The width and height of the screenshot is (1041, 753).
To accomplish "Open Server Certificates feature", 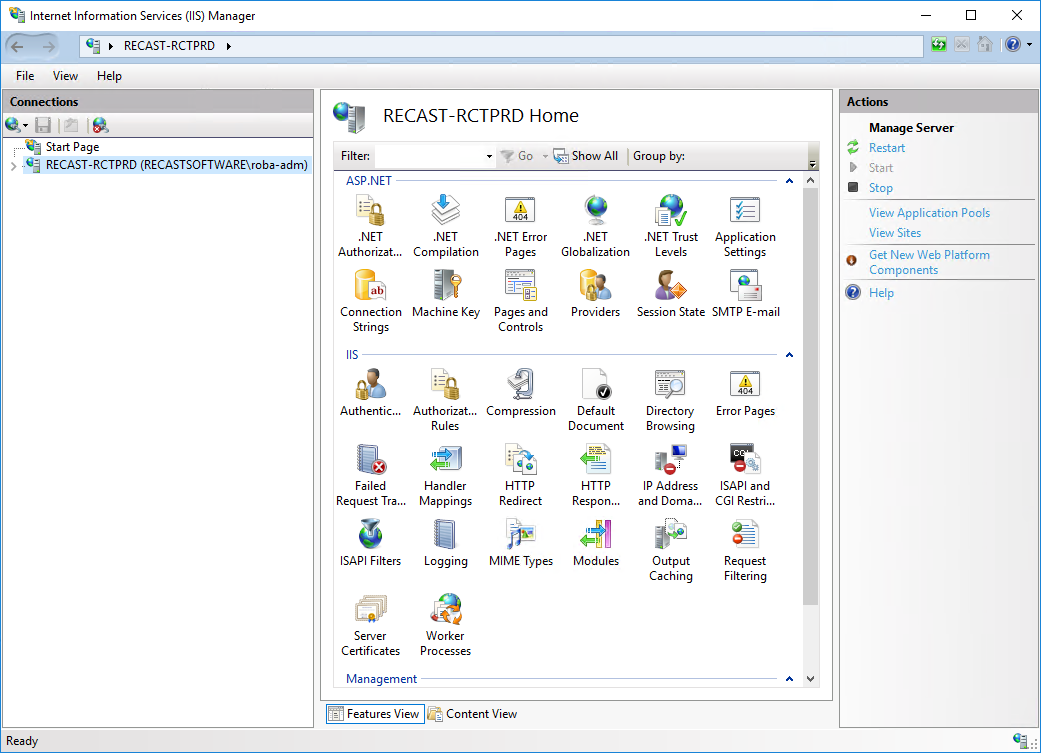I will (370, 625).
